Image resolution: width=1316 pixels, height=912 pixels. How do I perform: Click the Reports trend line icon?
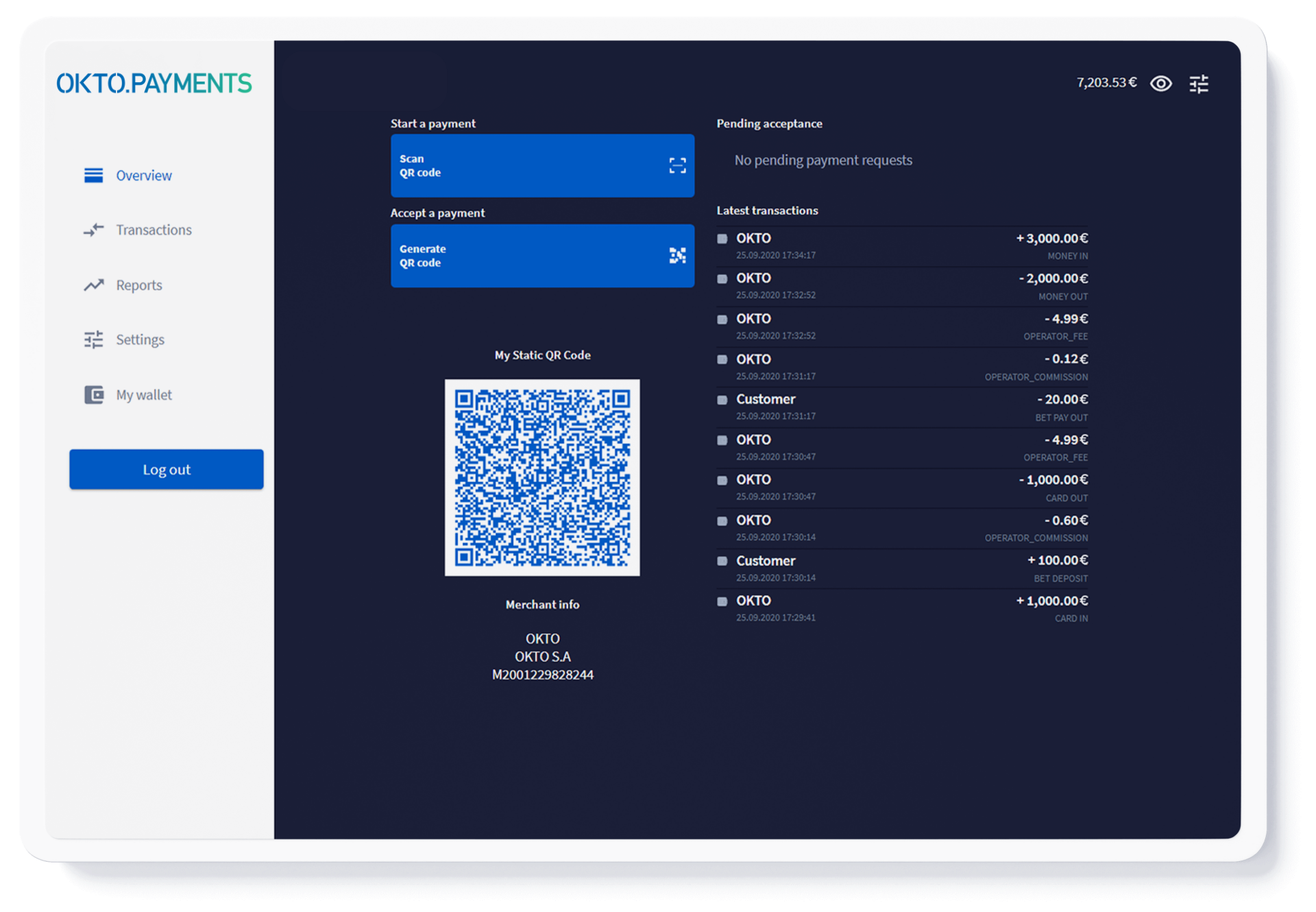[x=93, y=285]
